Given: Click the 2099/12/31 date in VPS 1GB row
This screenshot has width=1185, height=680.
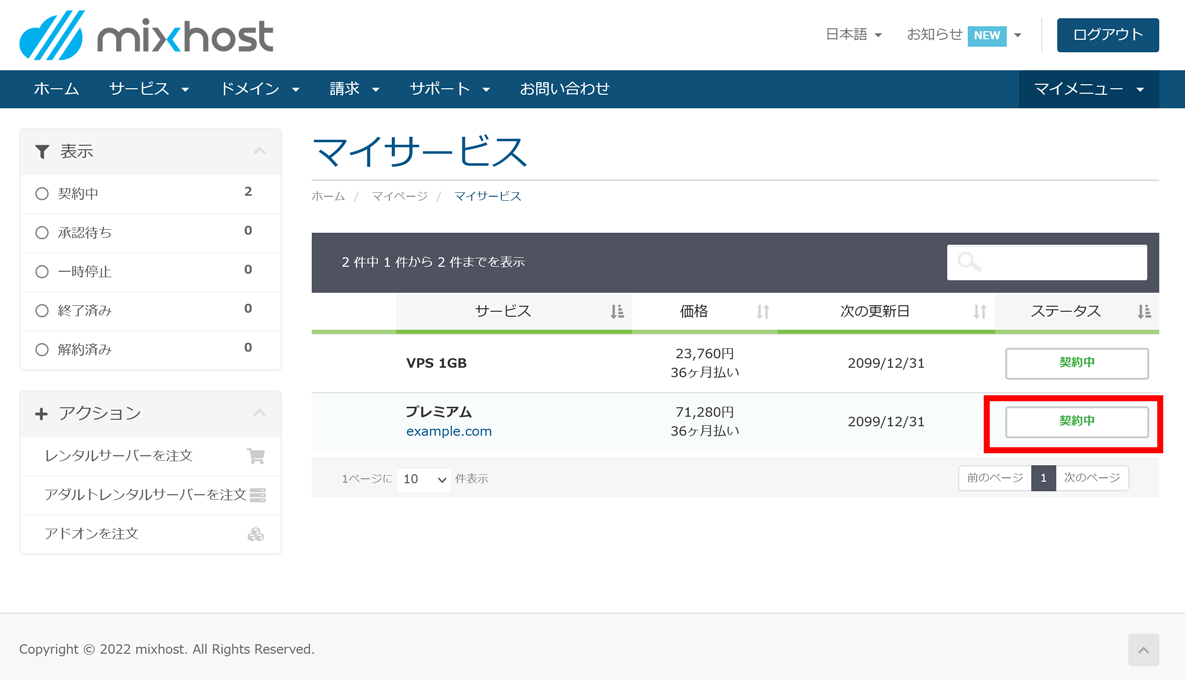Looking at the screenshot, I should (886, 363).
